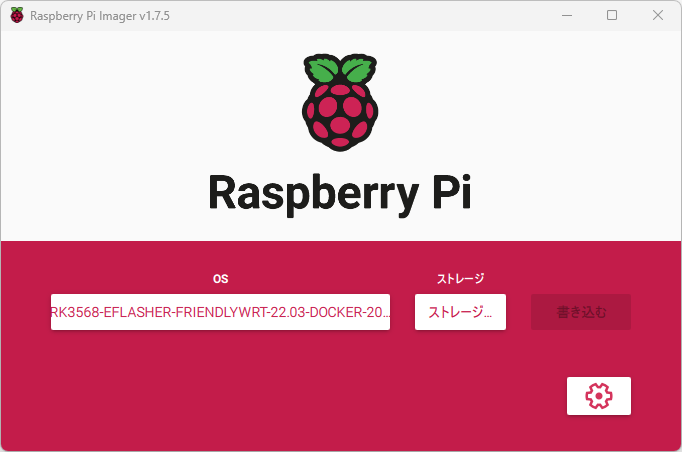Click the 'OS' label text
682x452 pixels.
221,279
